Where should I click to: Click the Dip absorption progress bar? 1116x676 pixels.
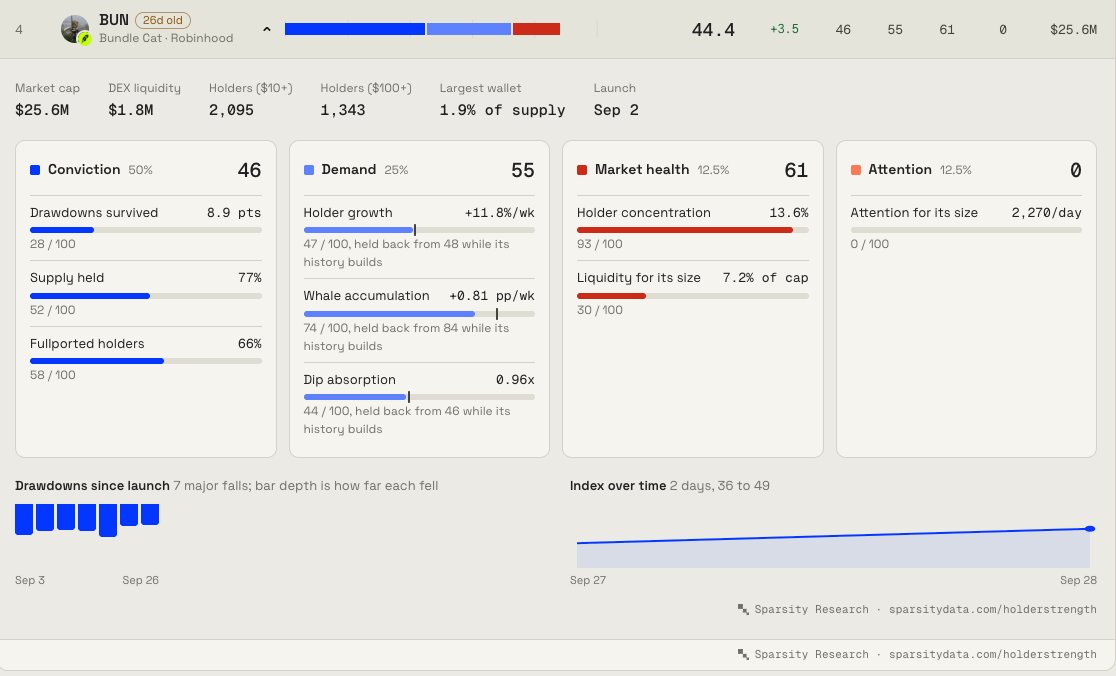pyautogui.click(x=419, y=397)
